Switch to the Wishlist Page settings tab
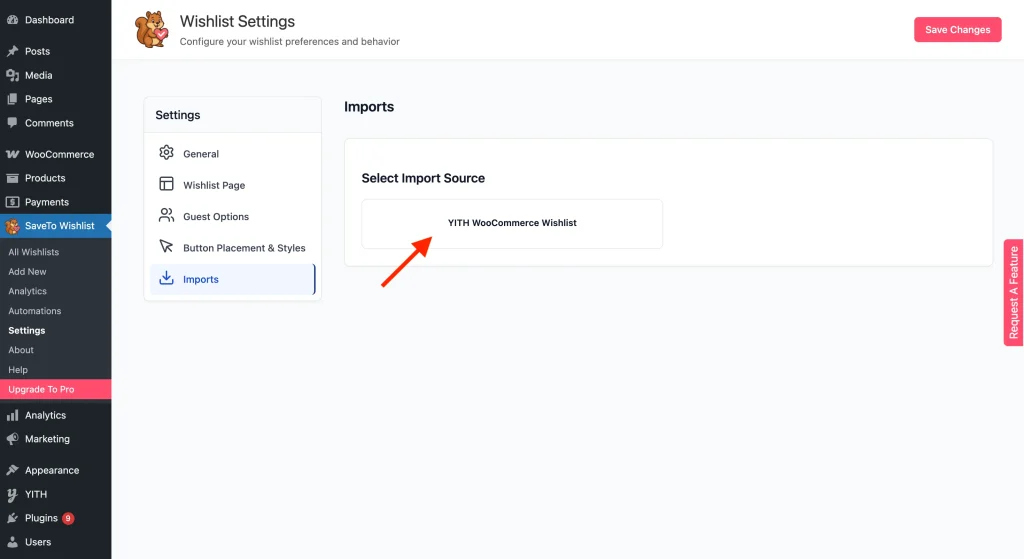Viewport: 1024px width, 559px height. pyautogui.click(x=213, y=185)
